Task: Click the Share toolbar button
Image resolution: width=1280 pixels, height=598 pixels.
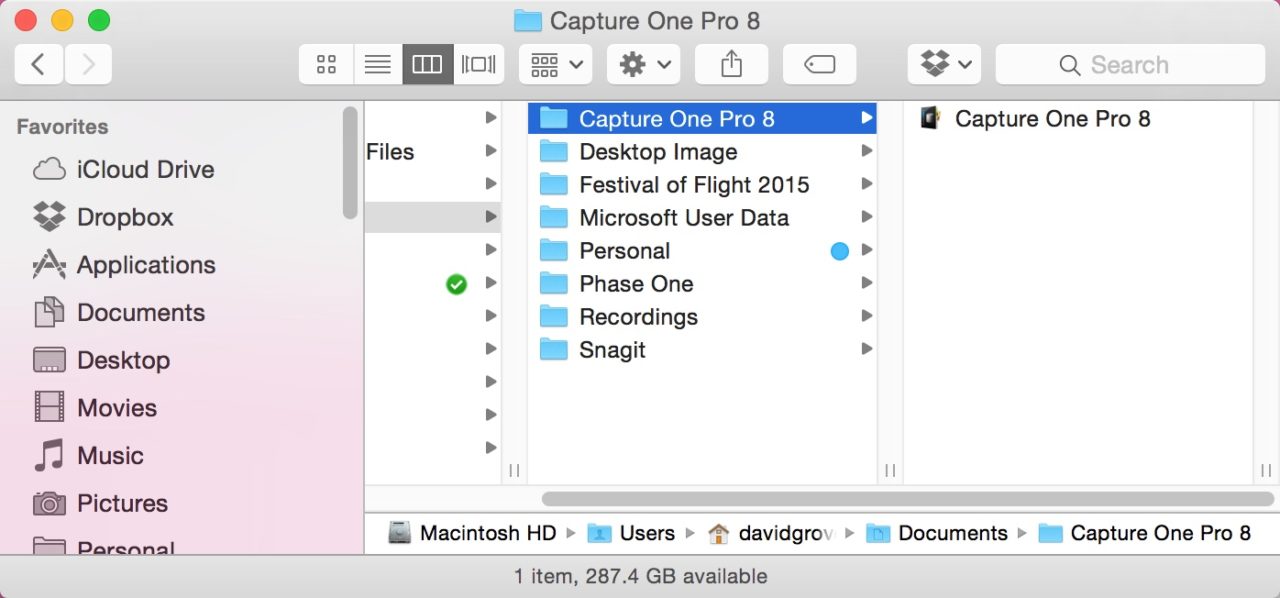Action: click(732, 65)
